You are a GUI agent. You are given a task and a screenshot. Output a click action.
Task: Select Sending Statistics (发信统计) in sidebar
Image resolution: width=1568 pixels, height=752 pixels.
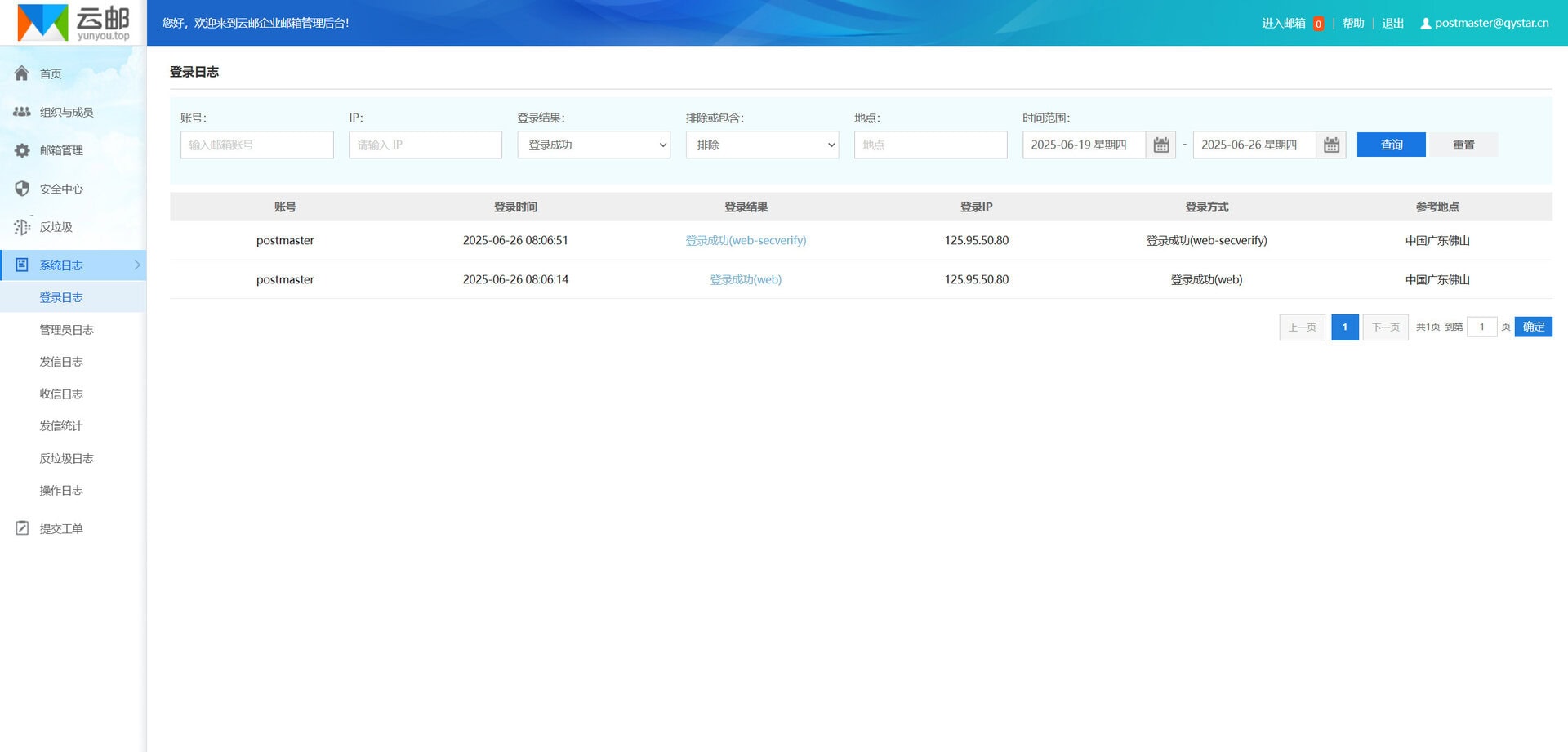[61, 426]
